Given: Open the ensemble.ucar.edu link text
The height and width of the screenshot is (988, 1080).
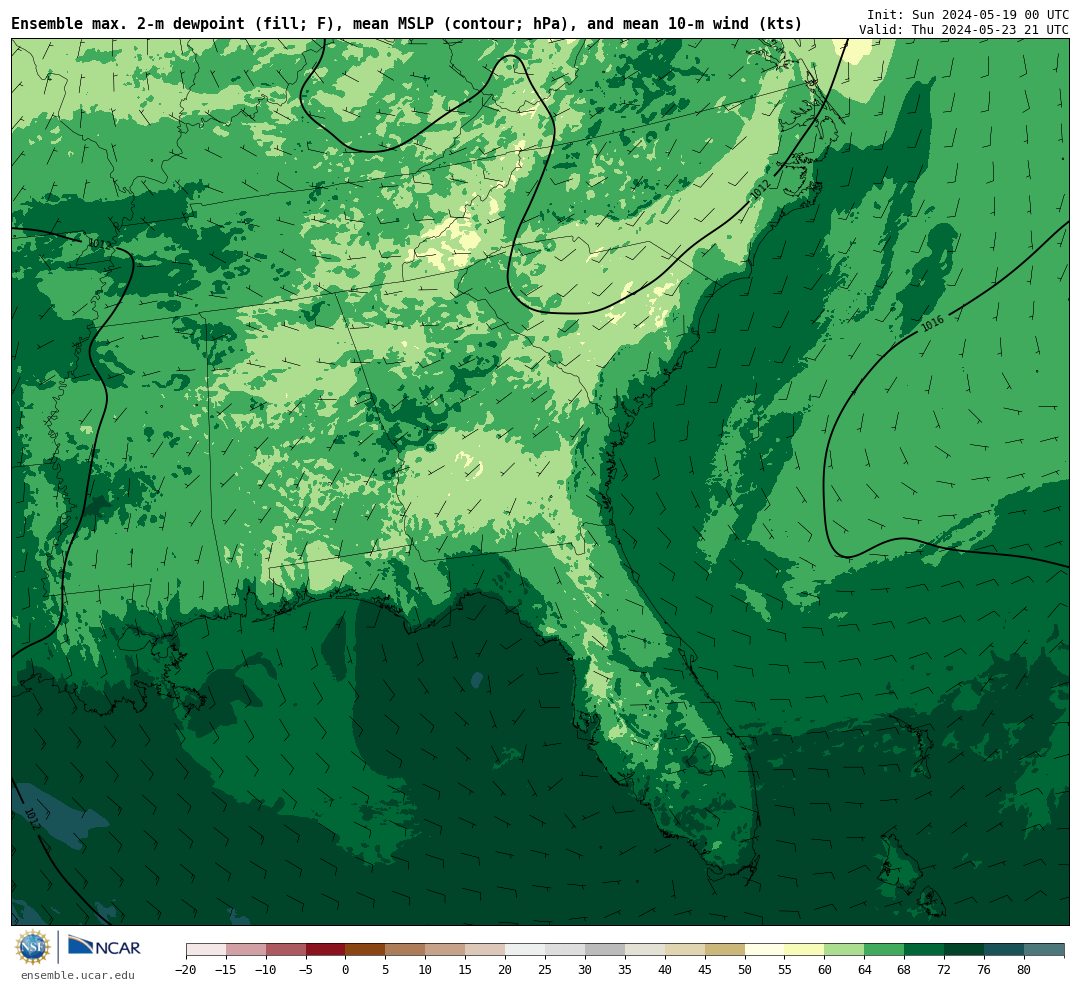Looking at the screenshot, I should [x=78, y=975].
